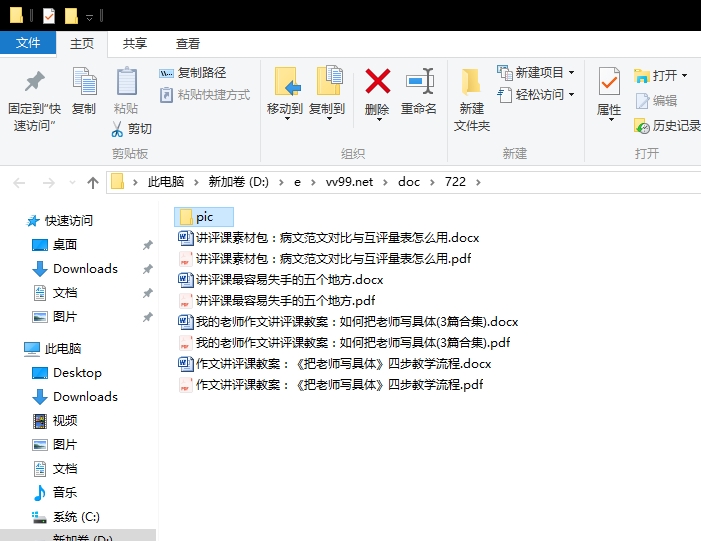Click the Forward navigation arrow
Image resolution: width=701 pixels, height=541 pixels.
coord(48,183)
